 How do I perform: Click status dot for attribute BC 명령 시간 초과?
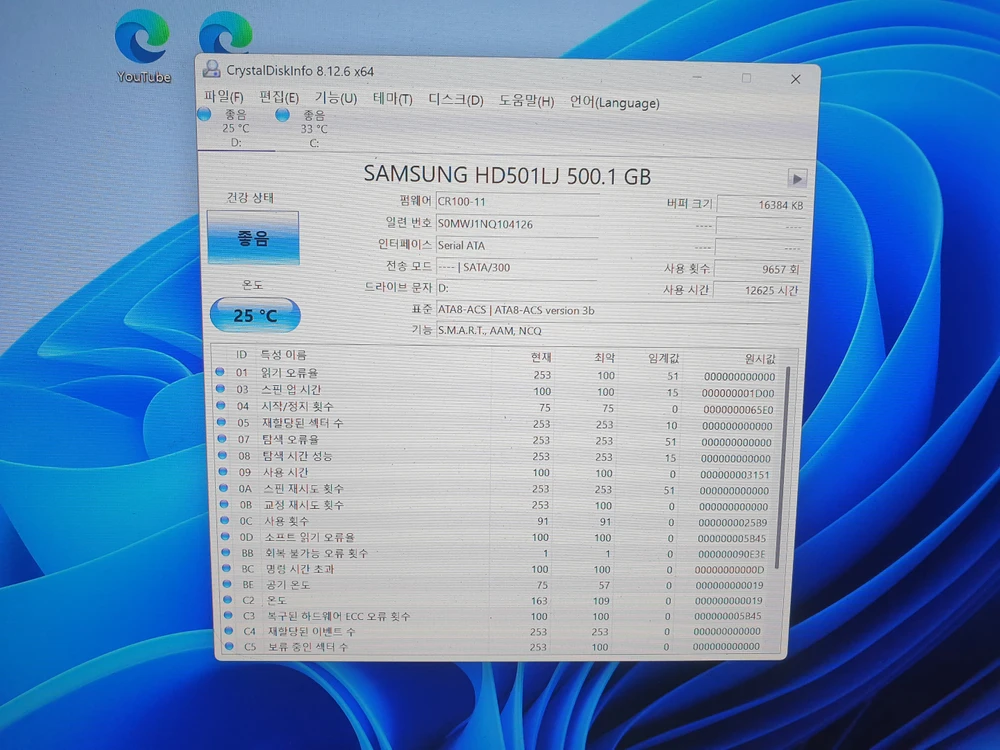pos(227,568)
